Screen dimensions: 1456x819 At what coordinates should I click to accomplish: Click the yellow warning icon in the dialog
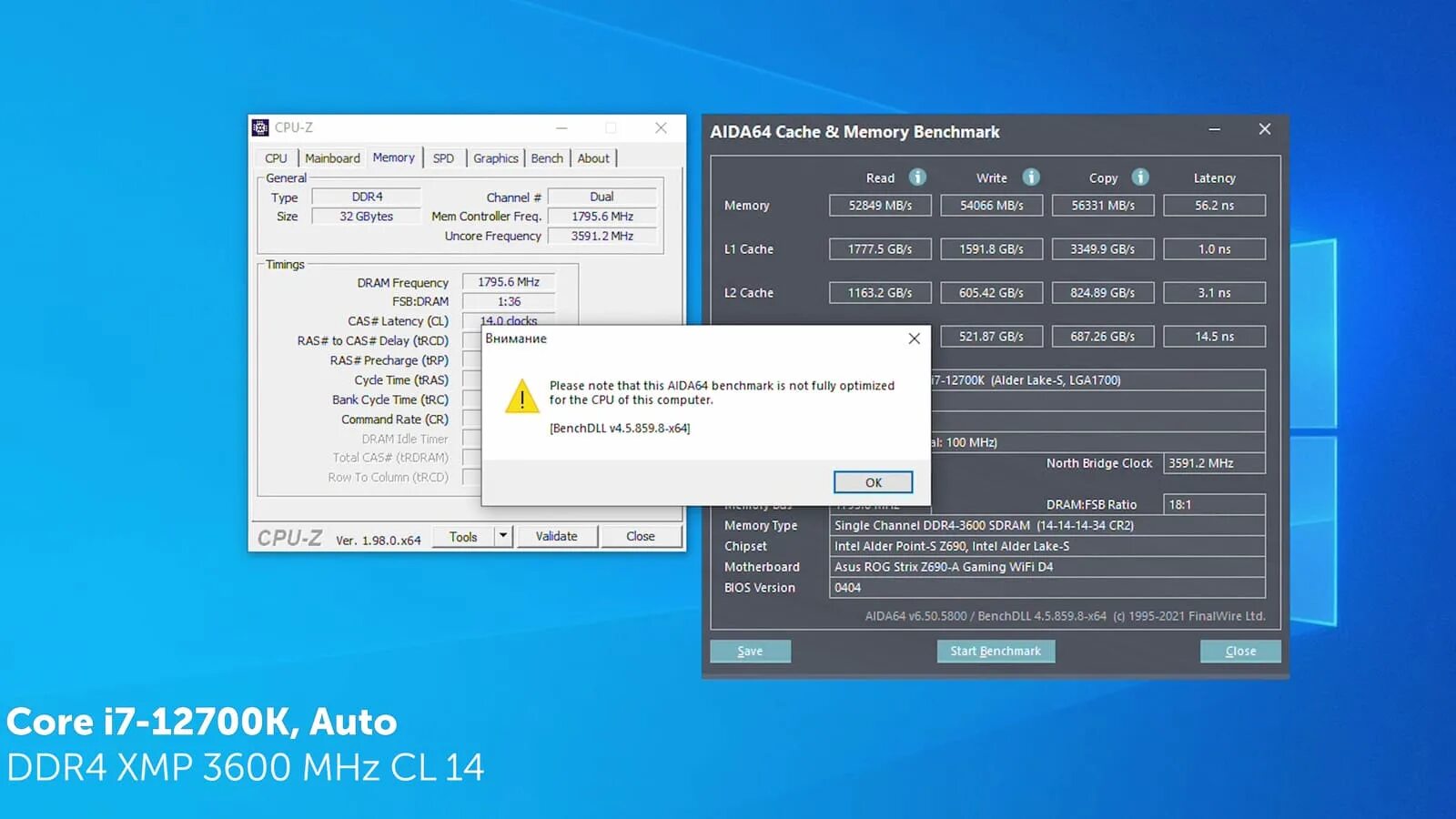point(522,397)
